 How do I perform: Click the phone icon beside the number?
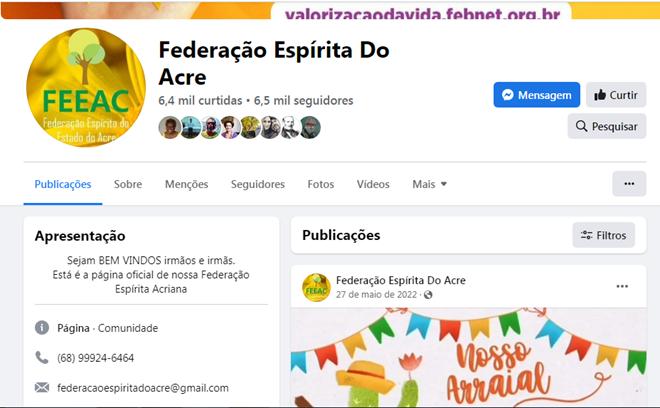[x=42, y=357]
